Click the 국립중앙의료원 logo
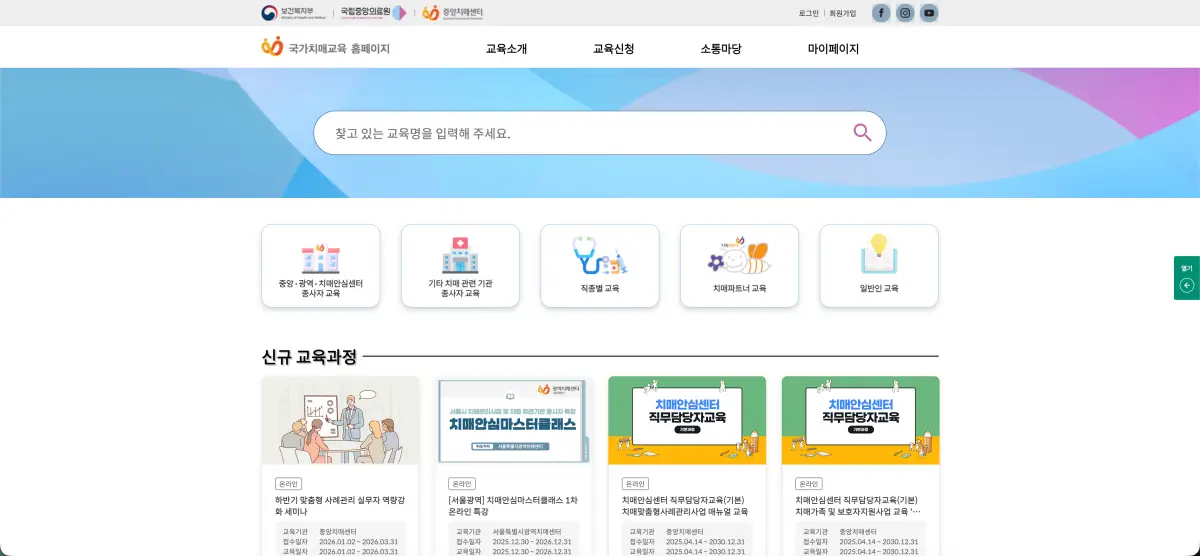1200x556 pixels. click(373, 13)
